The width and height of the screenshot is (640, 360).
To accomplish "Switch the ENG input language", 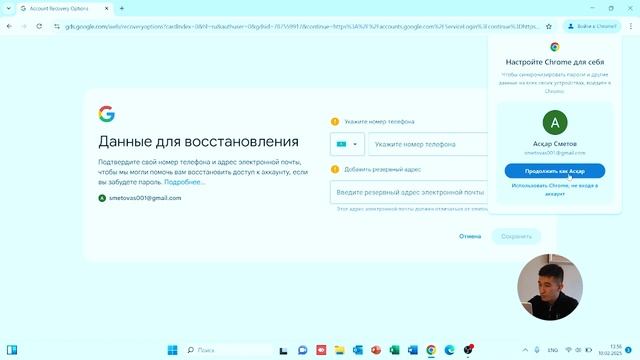I will tap(553, 350).
